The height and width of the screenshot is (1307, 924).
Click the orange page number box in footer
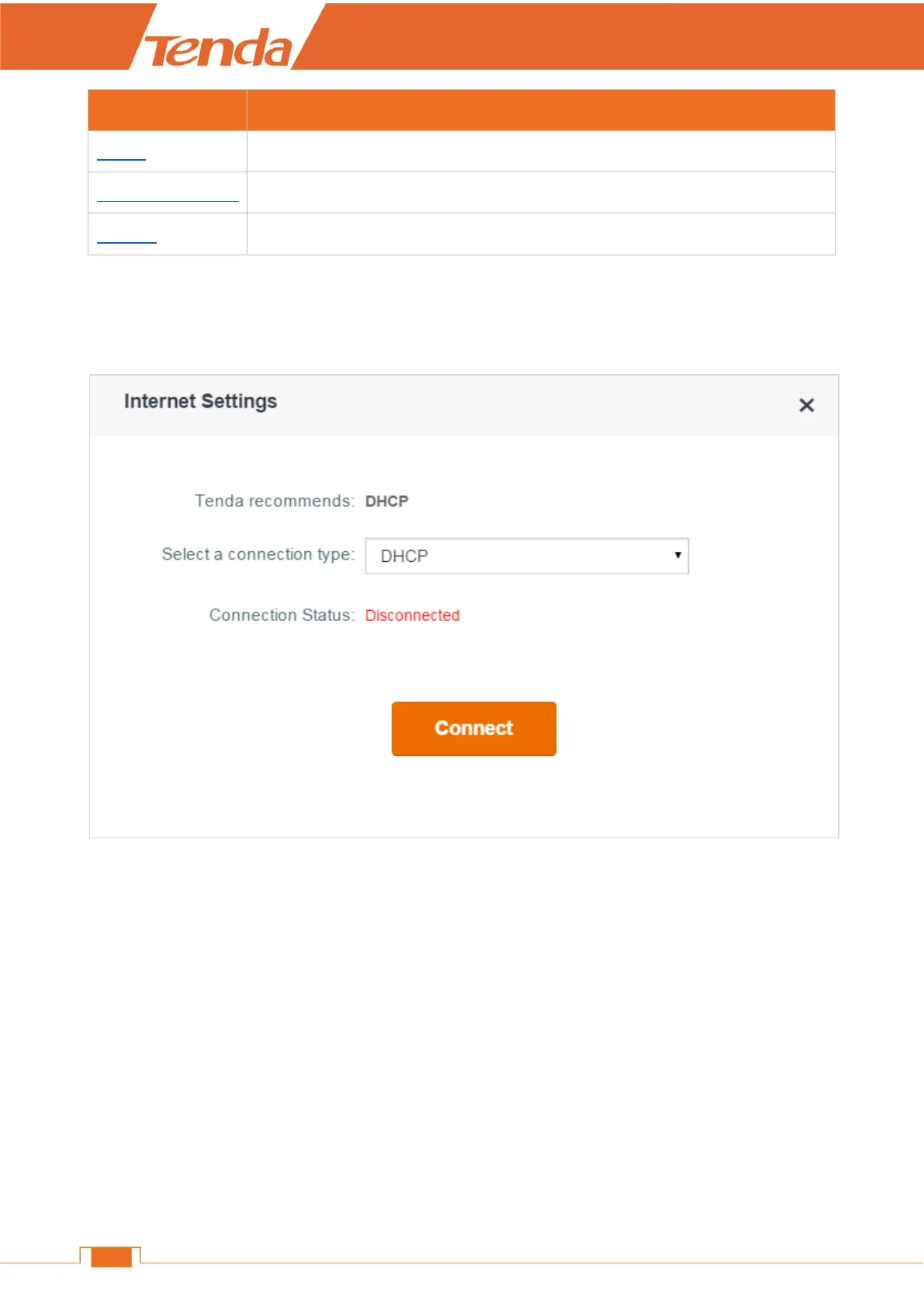click(x=111, y=1257)
